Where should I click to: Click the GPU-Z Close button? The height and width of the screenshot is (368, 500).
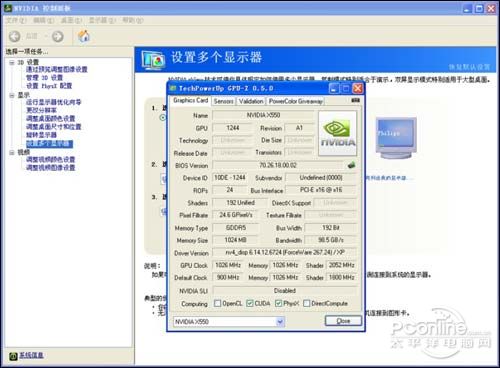tap(343, 321)
